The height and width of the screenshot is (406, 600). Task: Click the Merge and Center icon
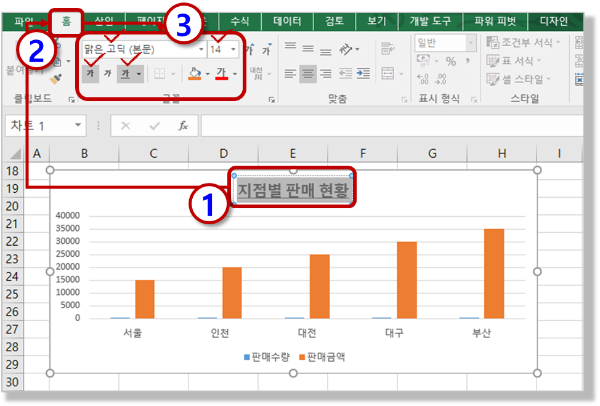point(388,73)
